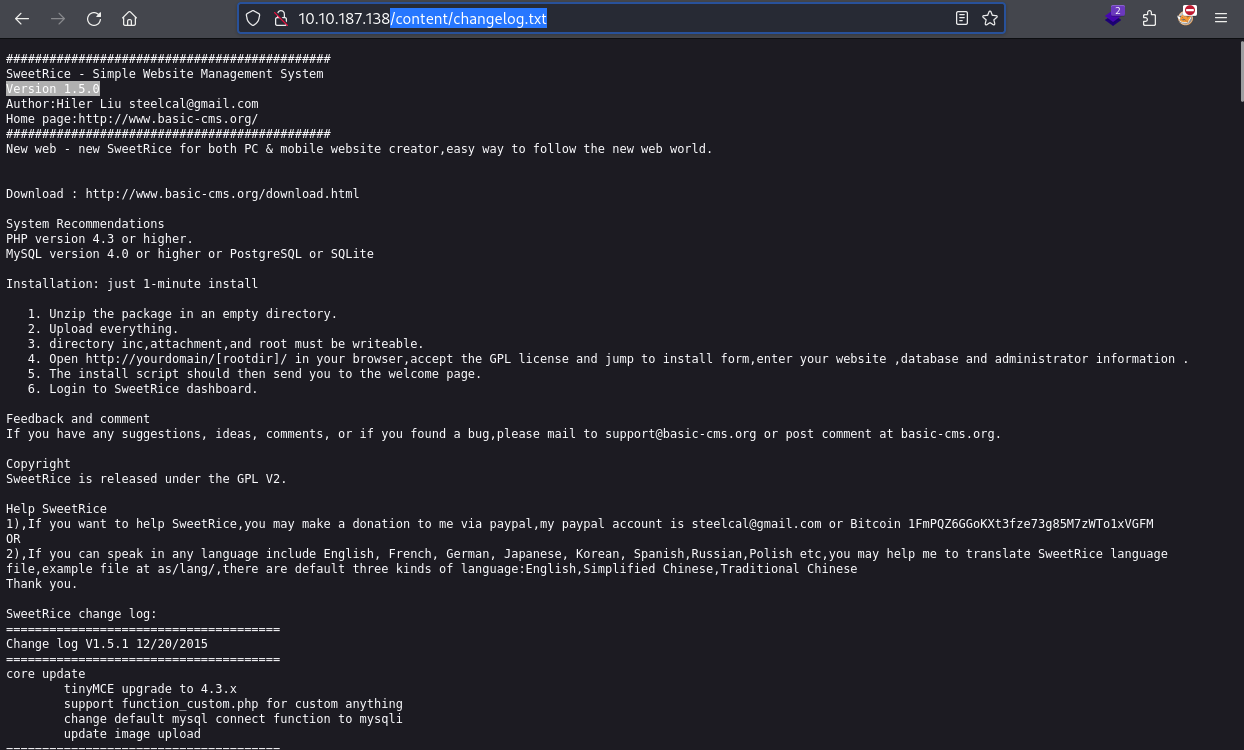
Task: Click the 'update image upload' line
Action: [132, 734]
